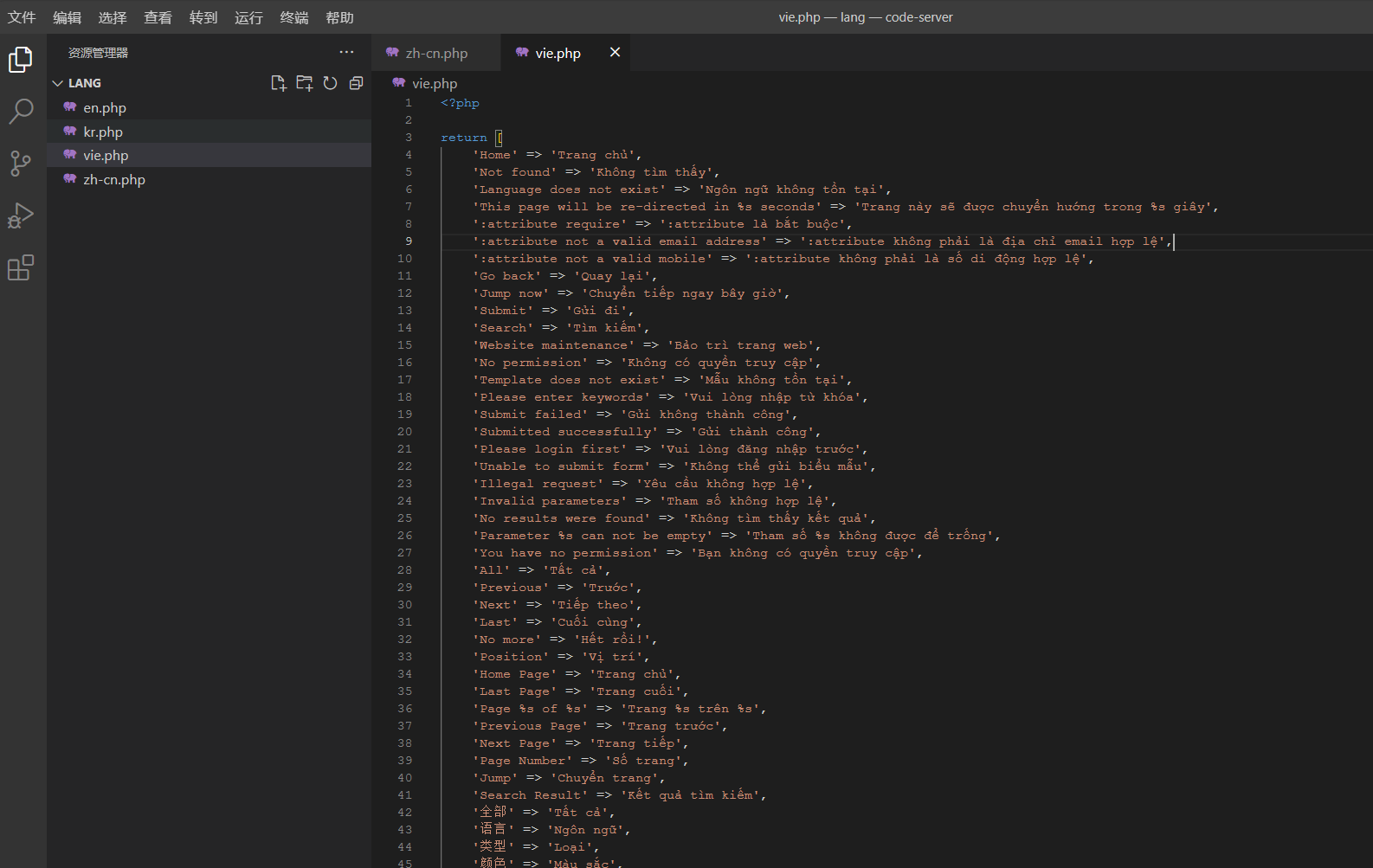Collapse all folders using the collapse icon
This screenshot has height=868, width=1373.
(x=356, y=83)
